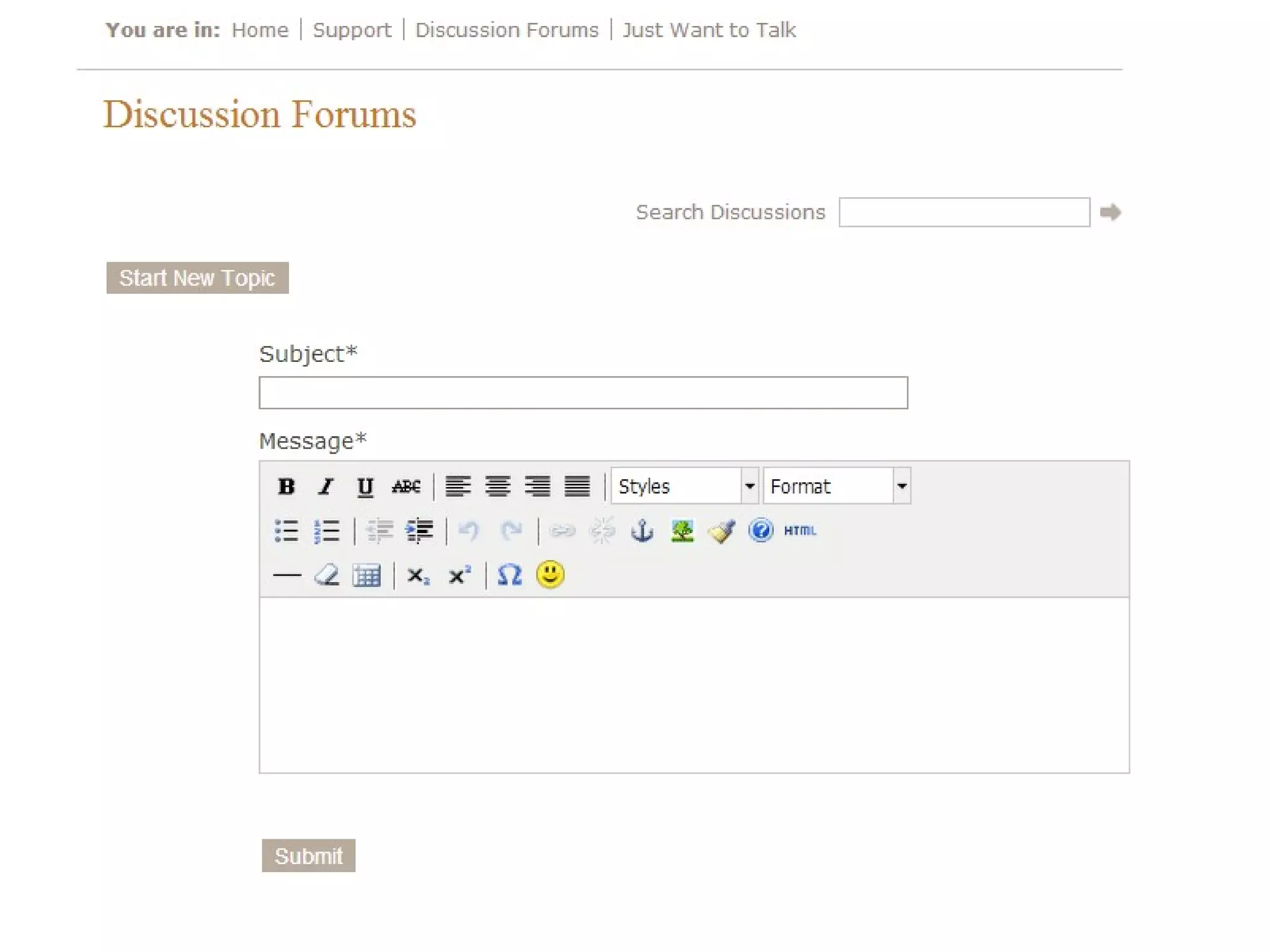Insert a table into the message
The width and height of the screenshot is (1270, 952).
366,576
